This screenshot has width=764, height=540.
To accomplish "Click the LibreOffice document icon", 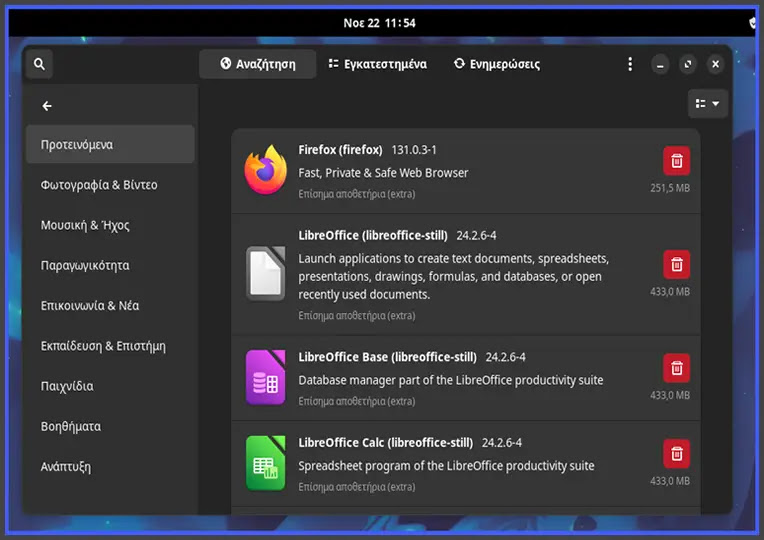I will tap(266, 273).
